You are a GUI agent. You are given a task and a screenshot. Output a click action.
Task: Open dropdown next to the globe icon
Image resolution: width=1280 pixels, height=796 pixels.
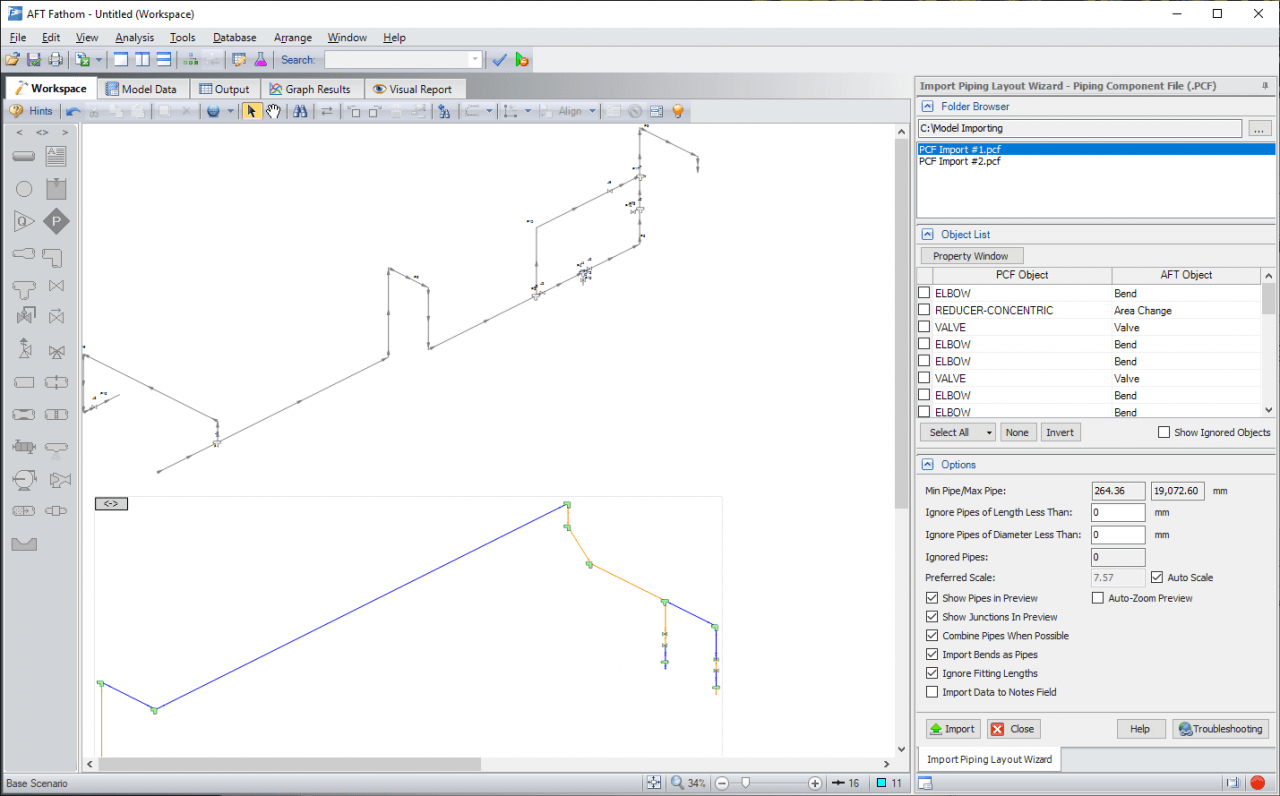[x=230, y=111]
